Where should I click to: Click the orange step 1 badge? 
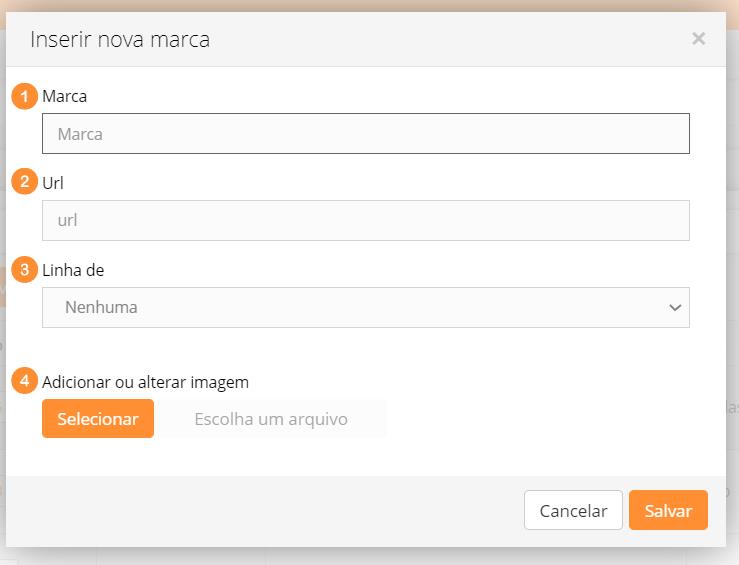coord(24,96)
